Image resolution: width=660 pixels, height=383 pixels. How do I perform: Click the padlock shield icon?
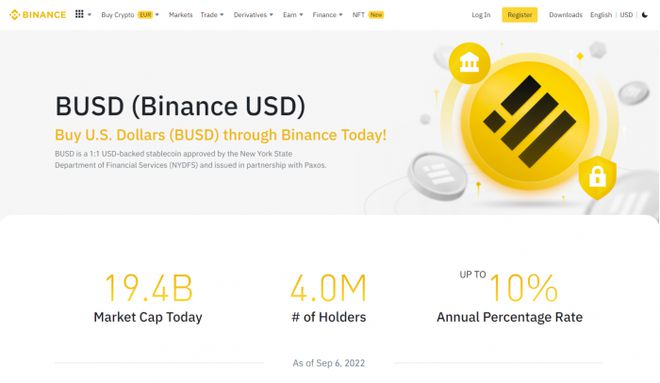tap(597, 177)
